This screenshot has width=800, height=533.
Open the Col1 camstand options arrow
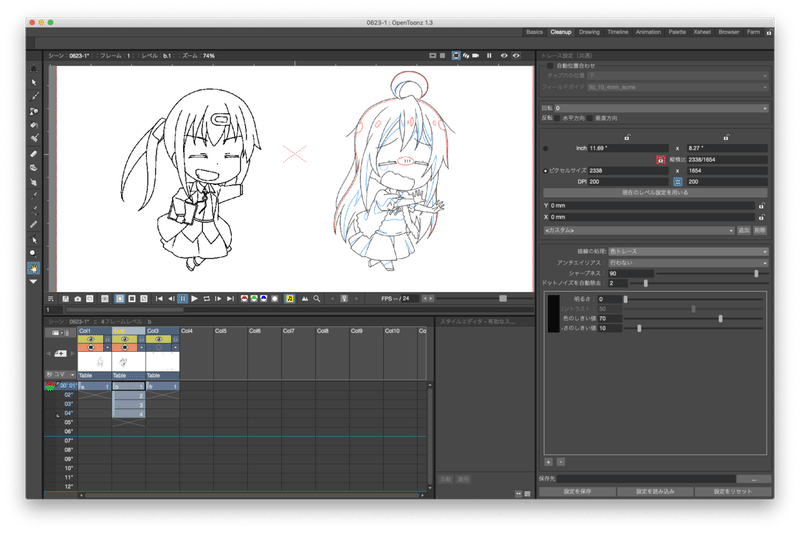click(x=108, y=347)
